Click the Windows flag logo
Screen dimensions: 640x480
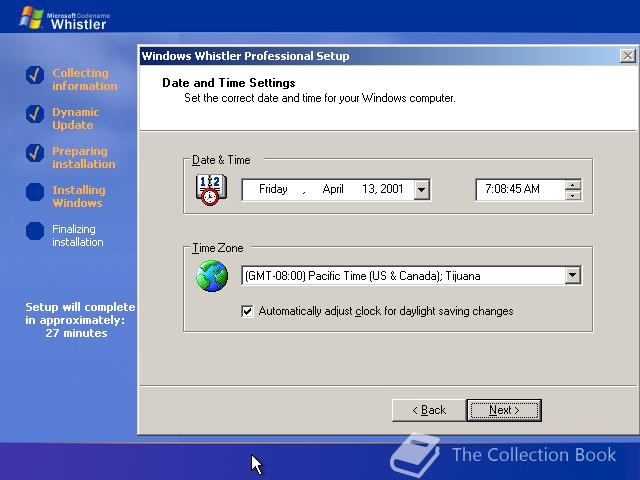point(31,18)
